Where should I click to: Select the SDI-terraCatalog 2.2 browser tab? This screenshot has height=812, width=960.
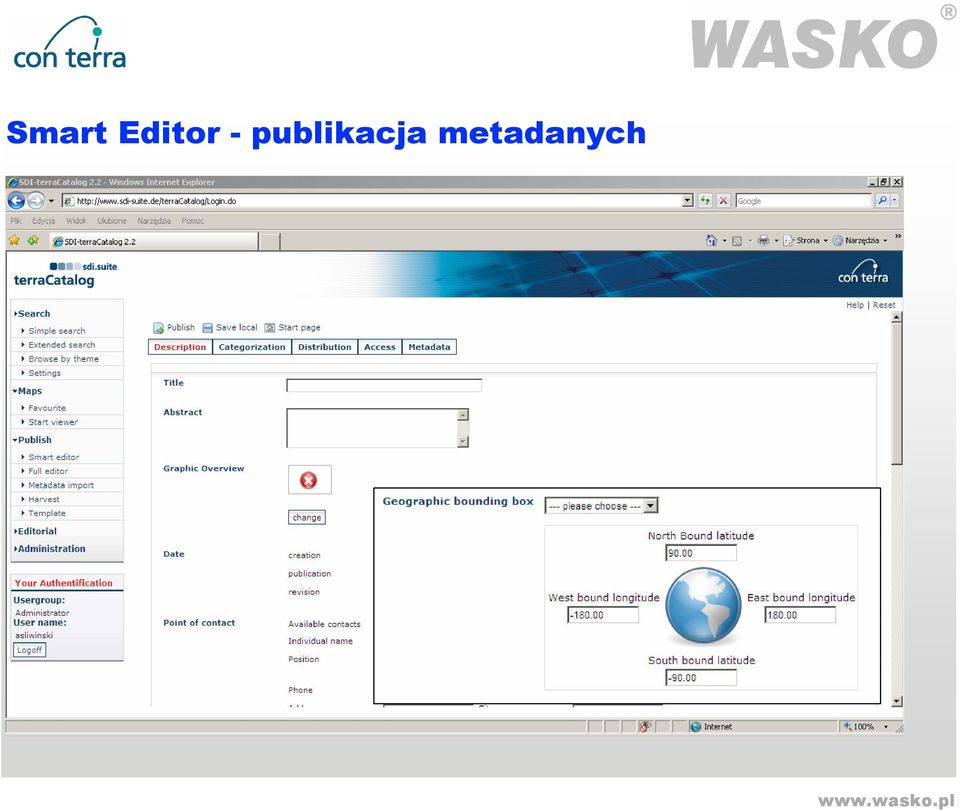[x=154, y=241]
